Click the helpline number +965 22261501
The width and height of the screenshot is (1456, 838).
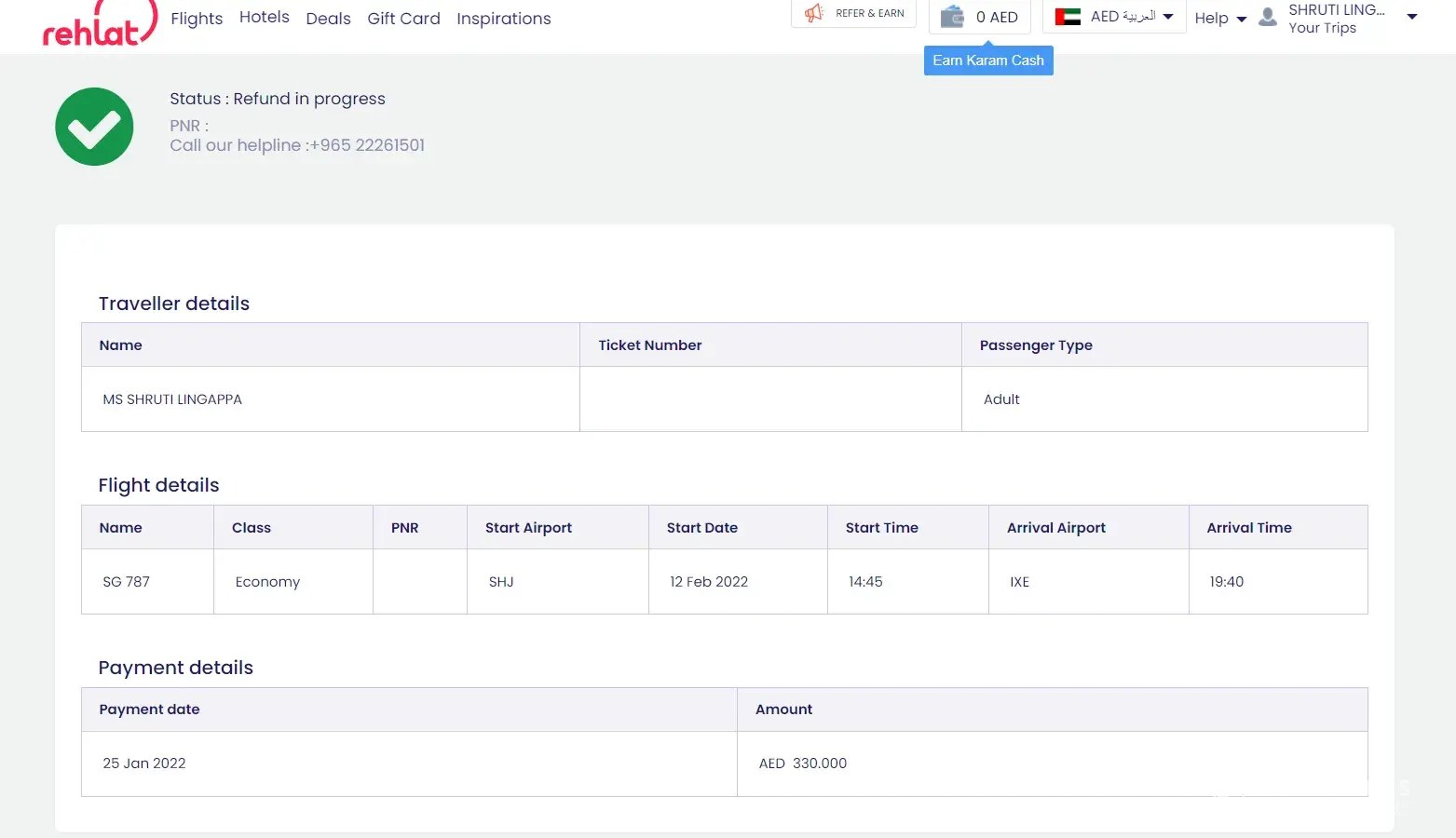[x=367, y=145]
